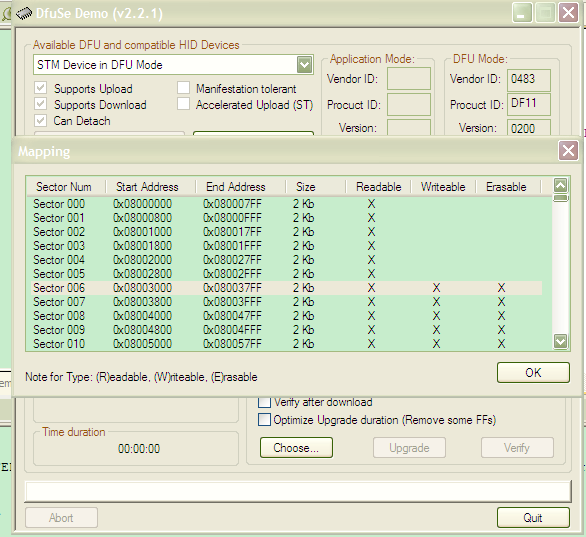The width and height of the screenshot is (586, 537).
Task: Click the Mapping list scrollbar thumb
Action: click(561, 198)
